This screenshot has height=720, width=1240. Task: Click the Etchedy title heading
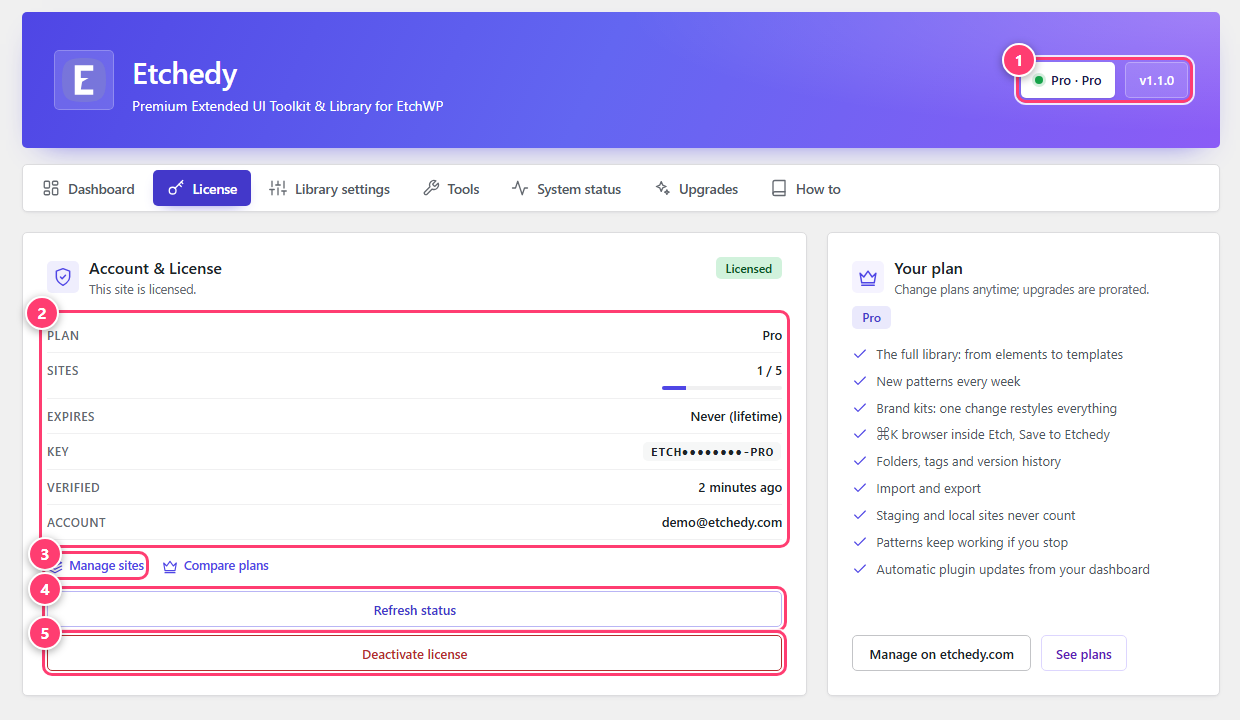[x=185, y=74]
